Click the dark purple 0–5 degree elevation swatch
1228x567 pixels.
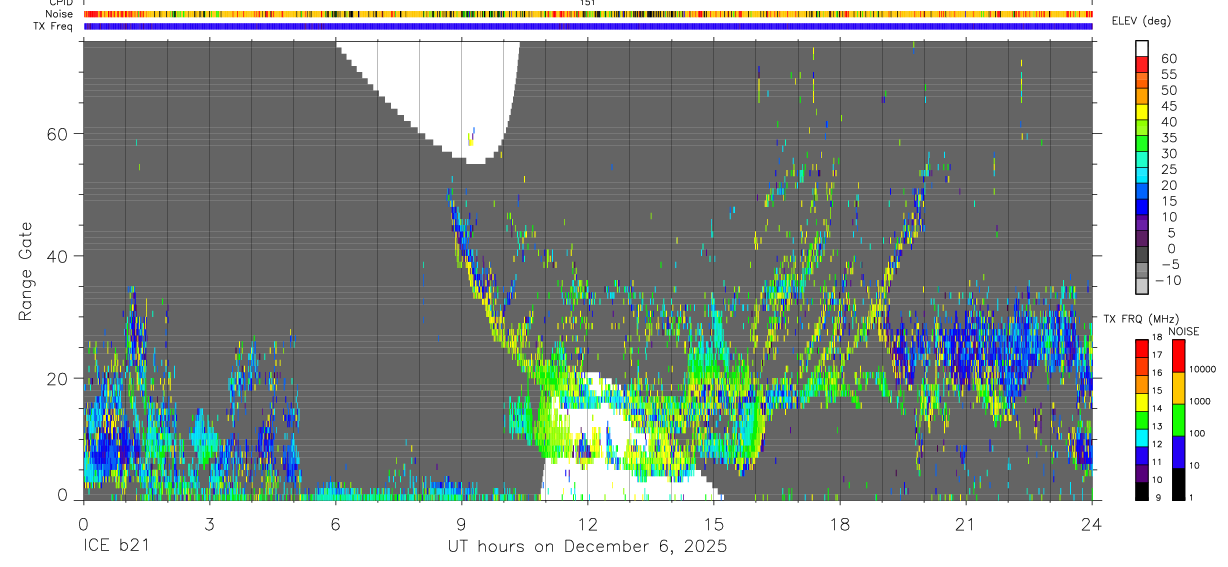(x=1142, y=239)
